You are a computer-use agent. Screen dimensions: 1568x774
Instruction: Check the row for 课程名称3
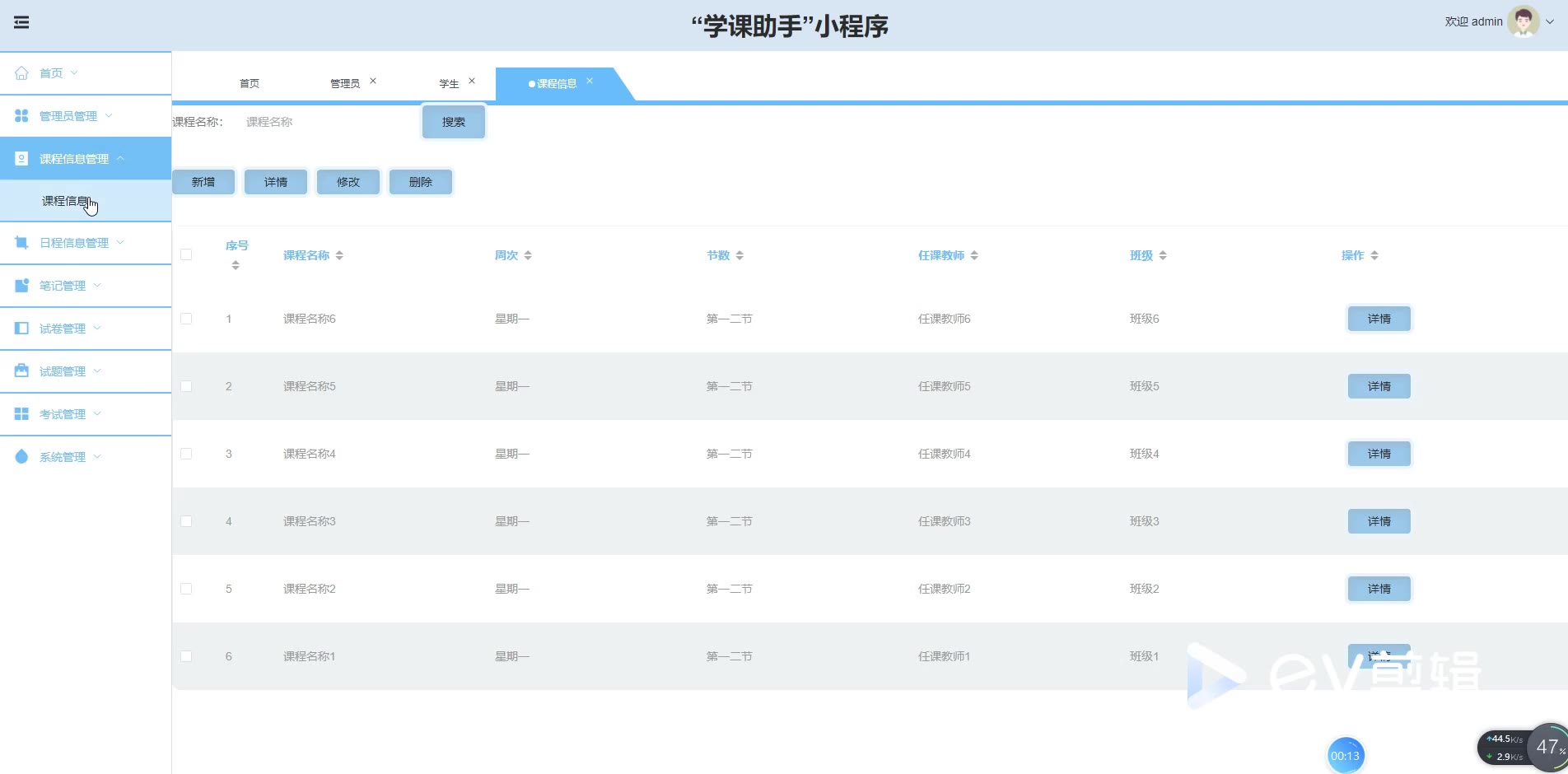pyautogui.click(x=186, y=521)
